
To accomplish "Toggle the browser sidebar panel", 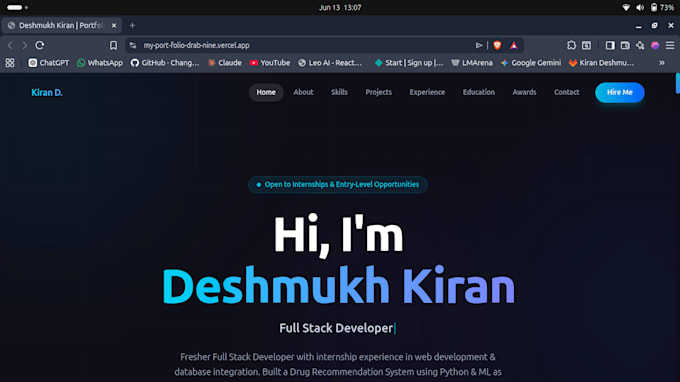I will pyautogui.click(x=610, y=45).
